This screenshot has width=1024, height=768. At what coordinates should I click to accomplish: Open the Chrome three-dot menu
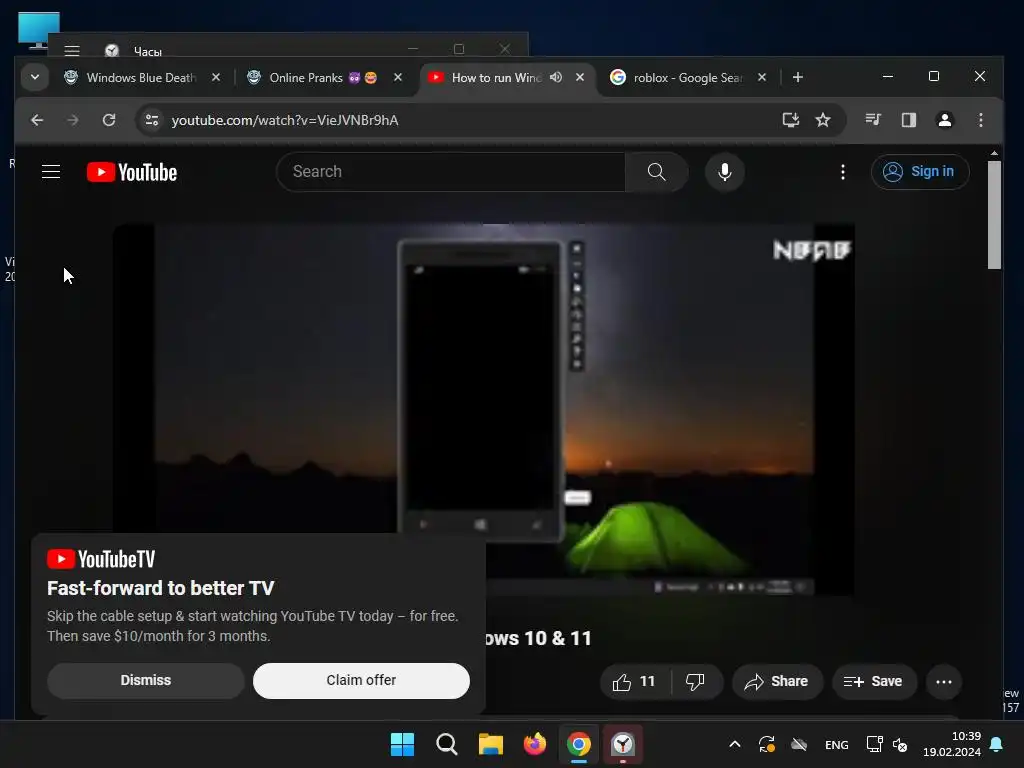pos(980,120)
